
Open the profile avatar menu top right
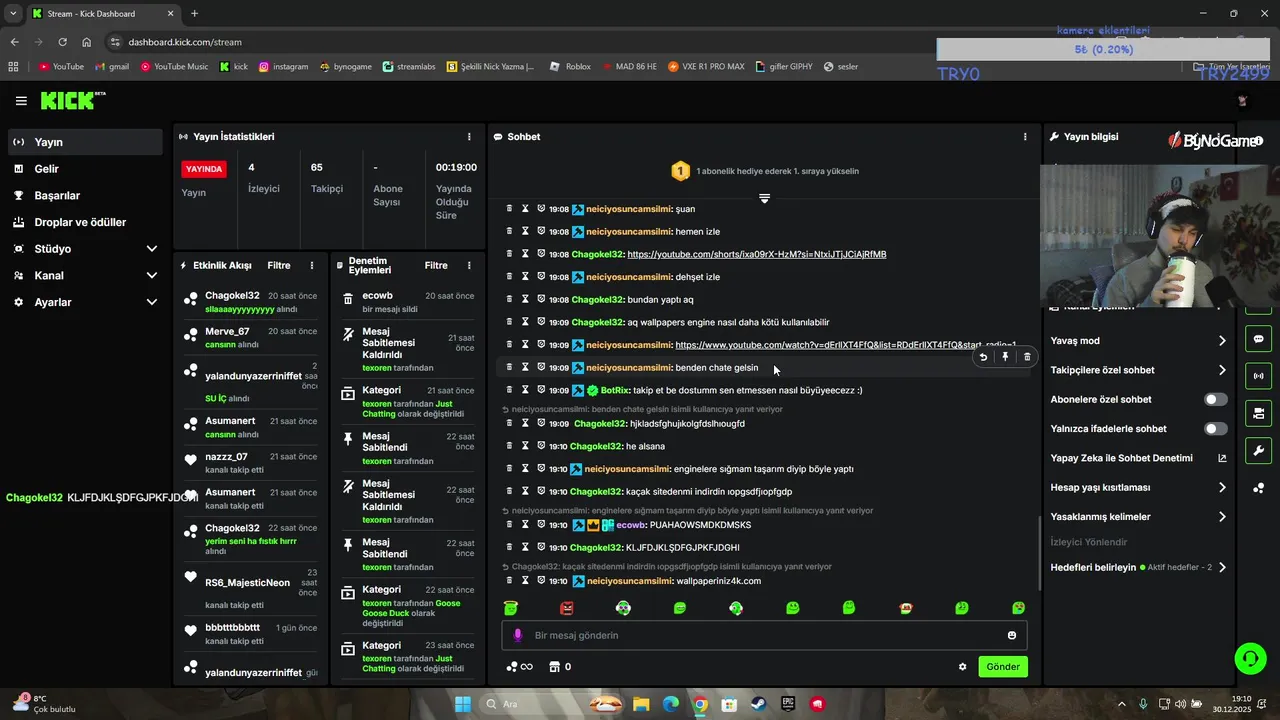pyautogui.click(x=1243, y=101)
